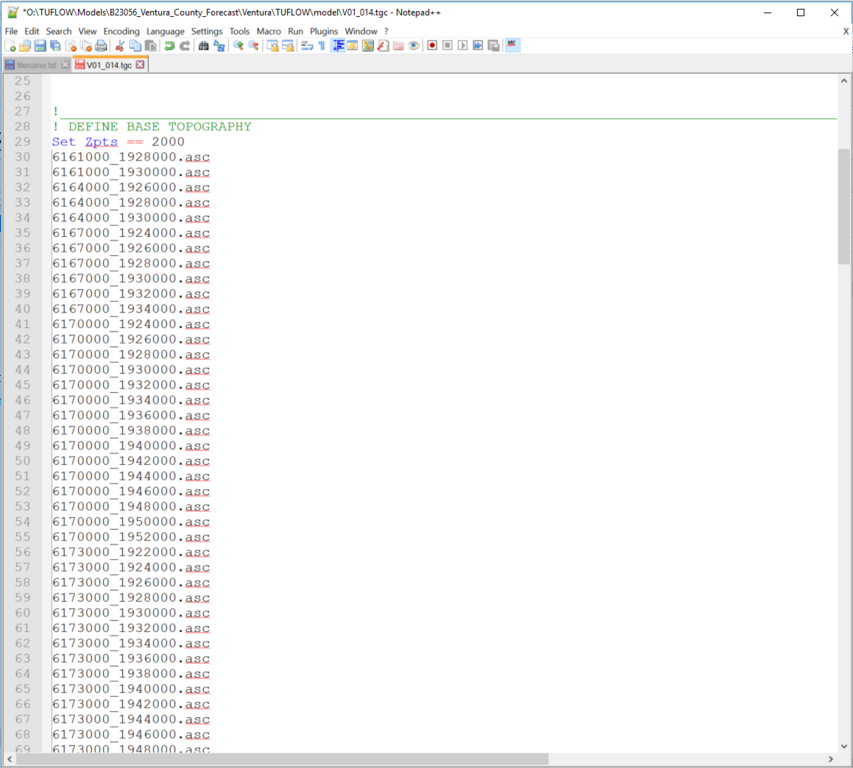
Task: Open the Settings menu
Action: coord(207,31)
